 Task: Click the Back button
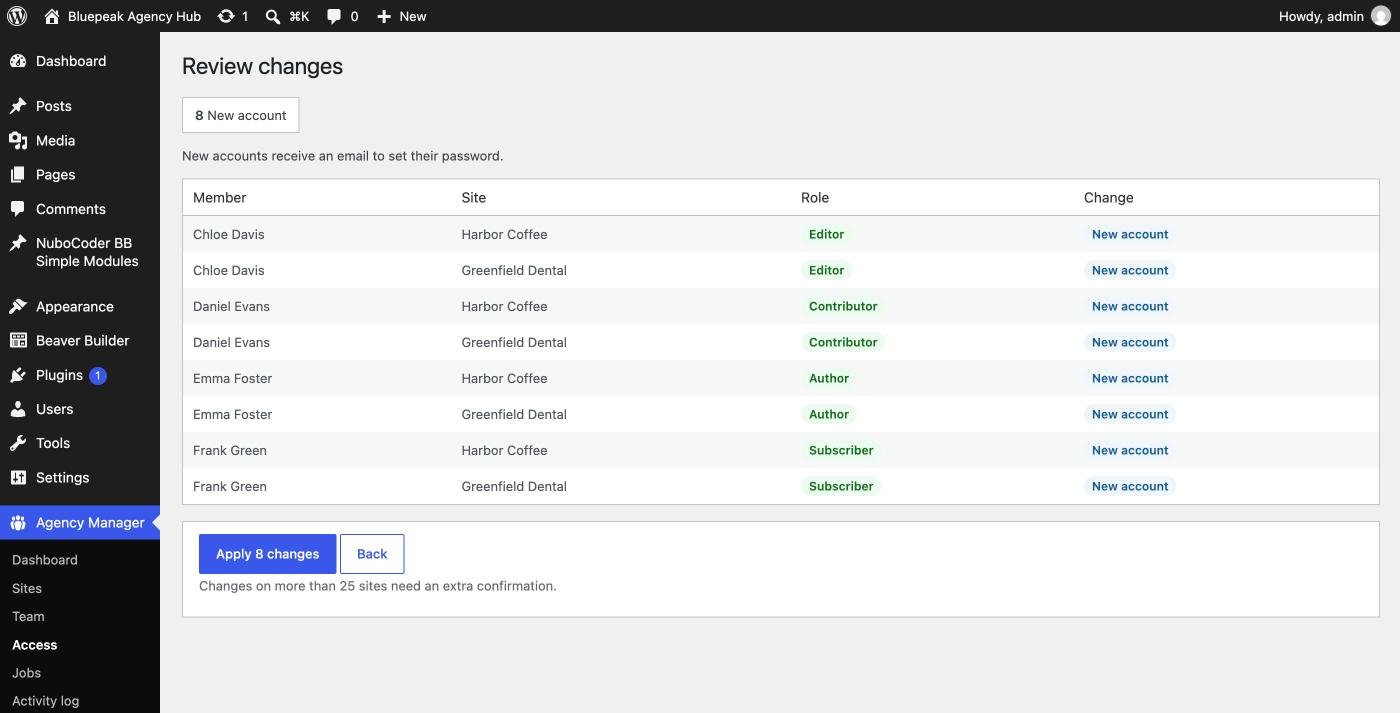pyautogui.click(x=372, y=554)
